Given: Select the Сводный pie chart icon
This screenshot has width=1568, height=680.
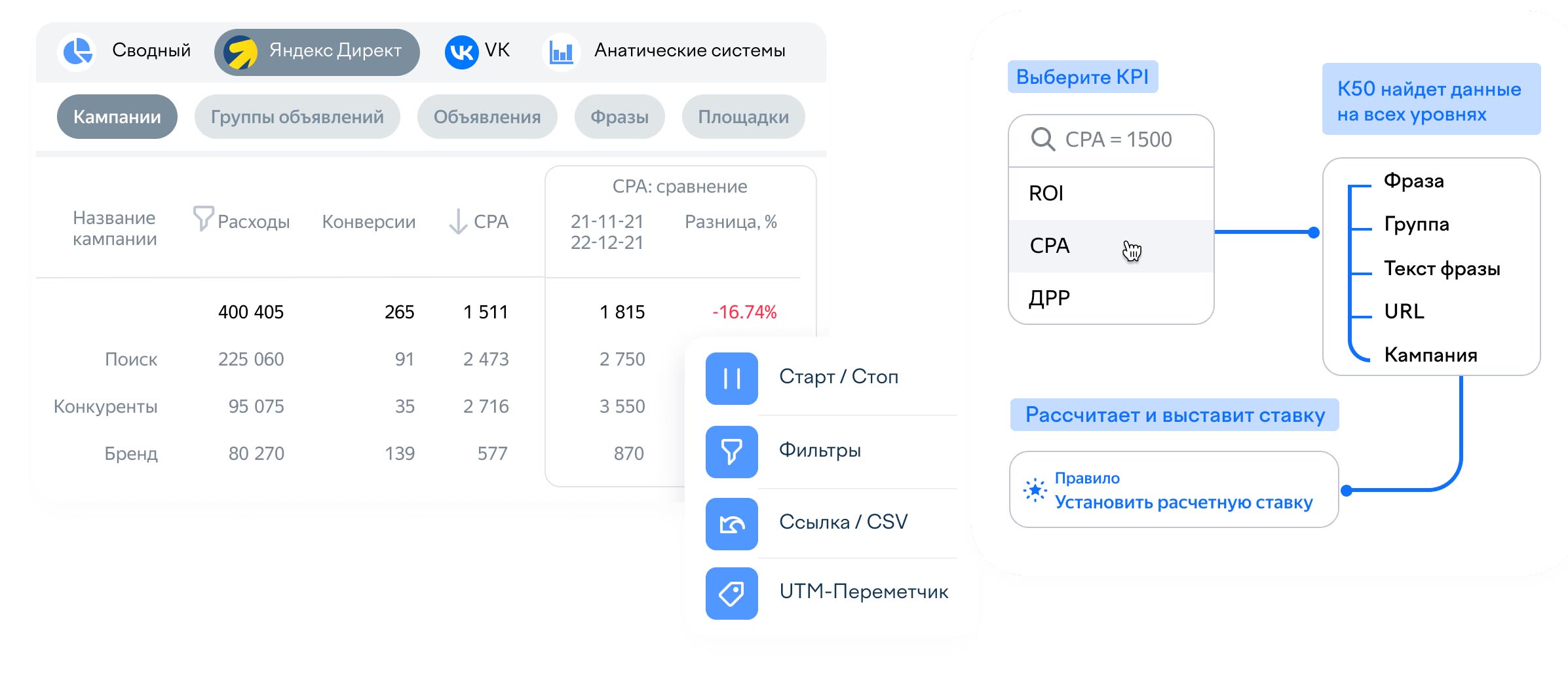Looking at the screenshot, I should click(x=77, y=52).
